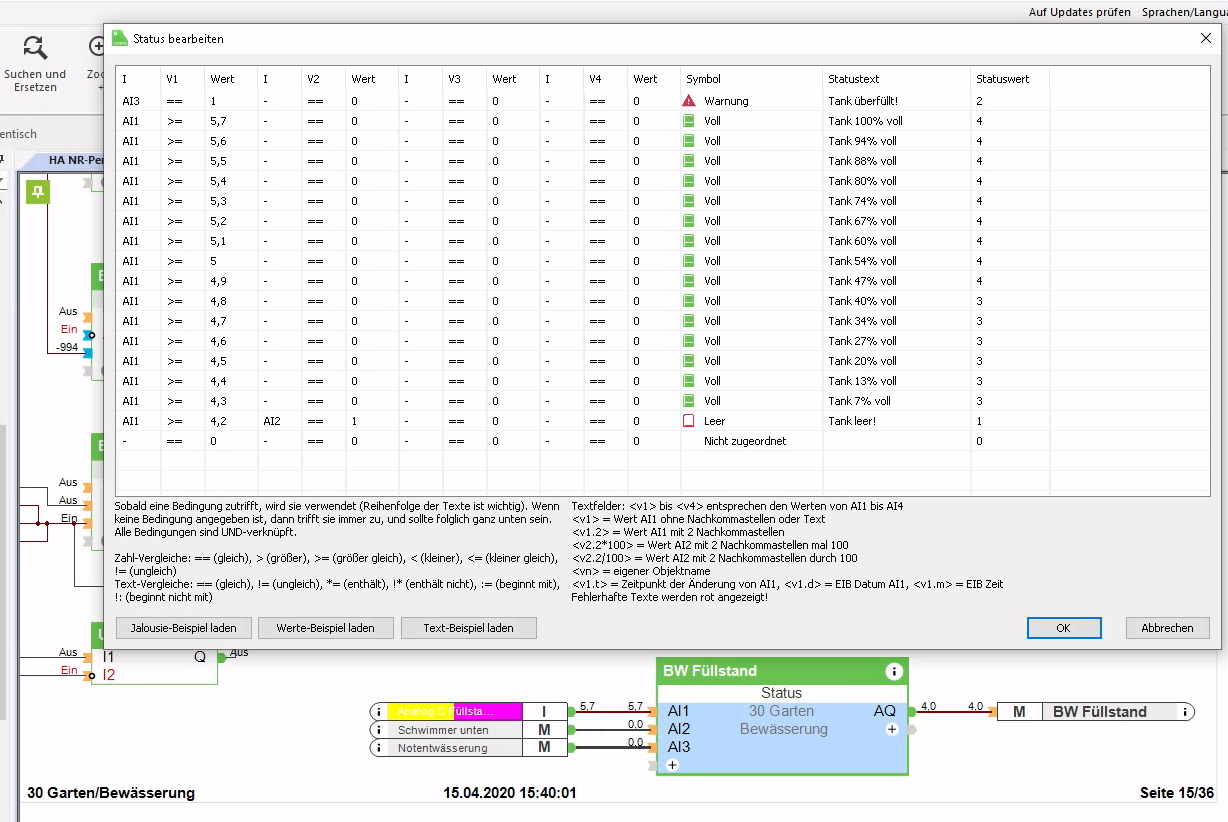The width and height of the screenshot is (1228, 822).
Task: Open info icon on BW Füllstand block header
Action: tap(894, 671)
